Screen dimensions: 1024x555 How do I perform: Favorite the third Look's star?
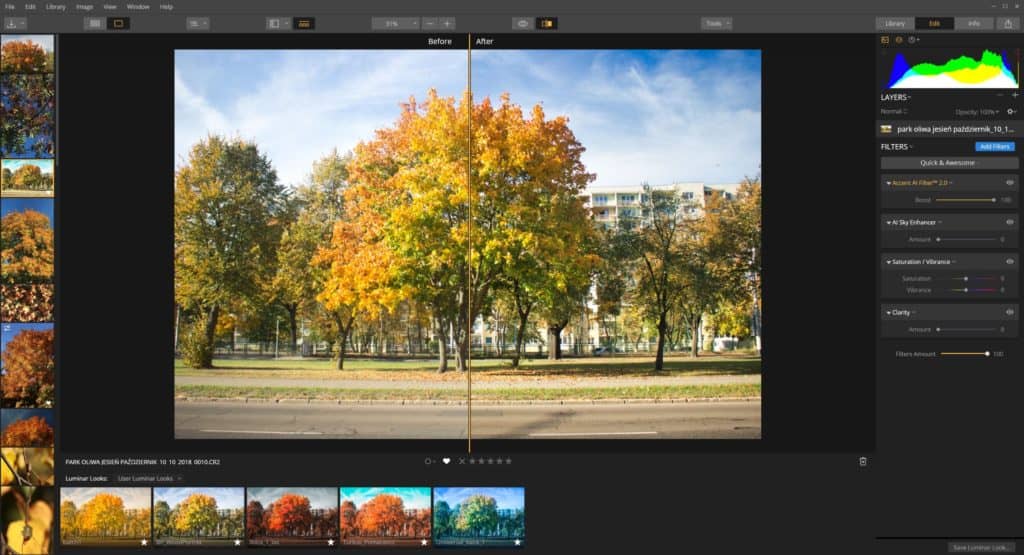click(x=330, y=542)
